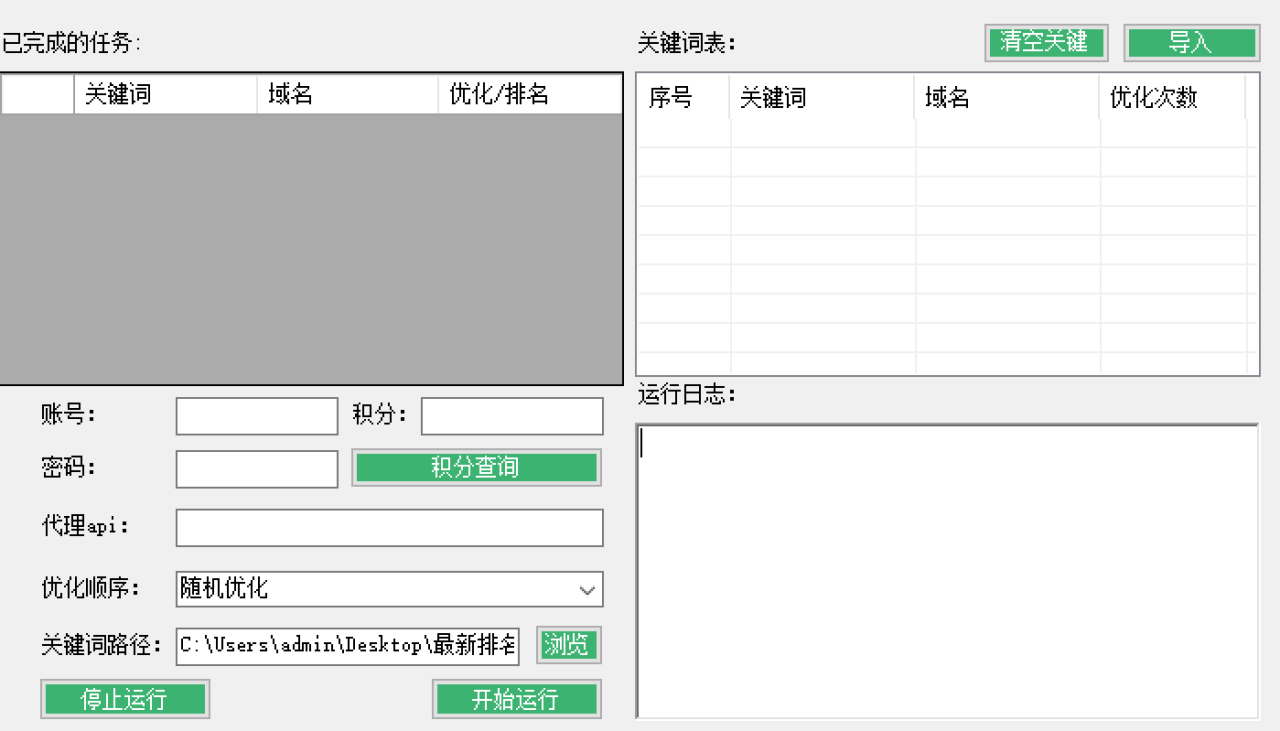
Task: Select the 随机优化 combo box
Action: [375, 589]
